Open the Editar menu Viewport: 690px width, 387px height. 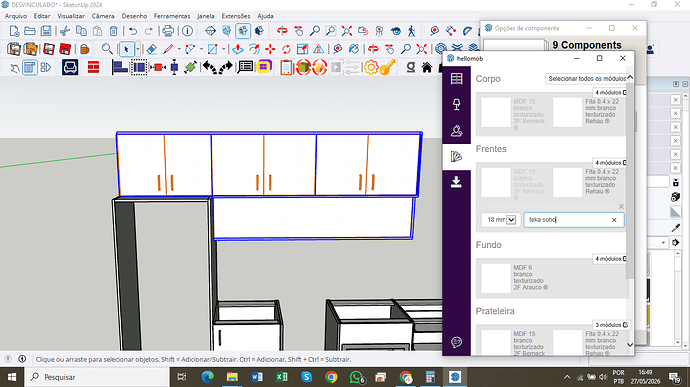point(42,16)
